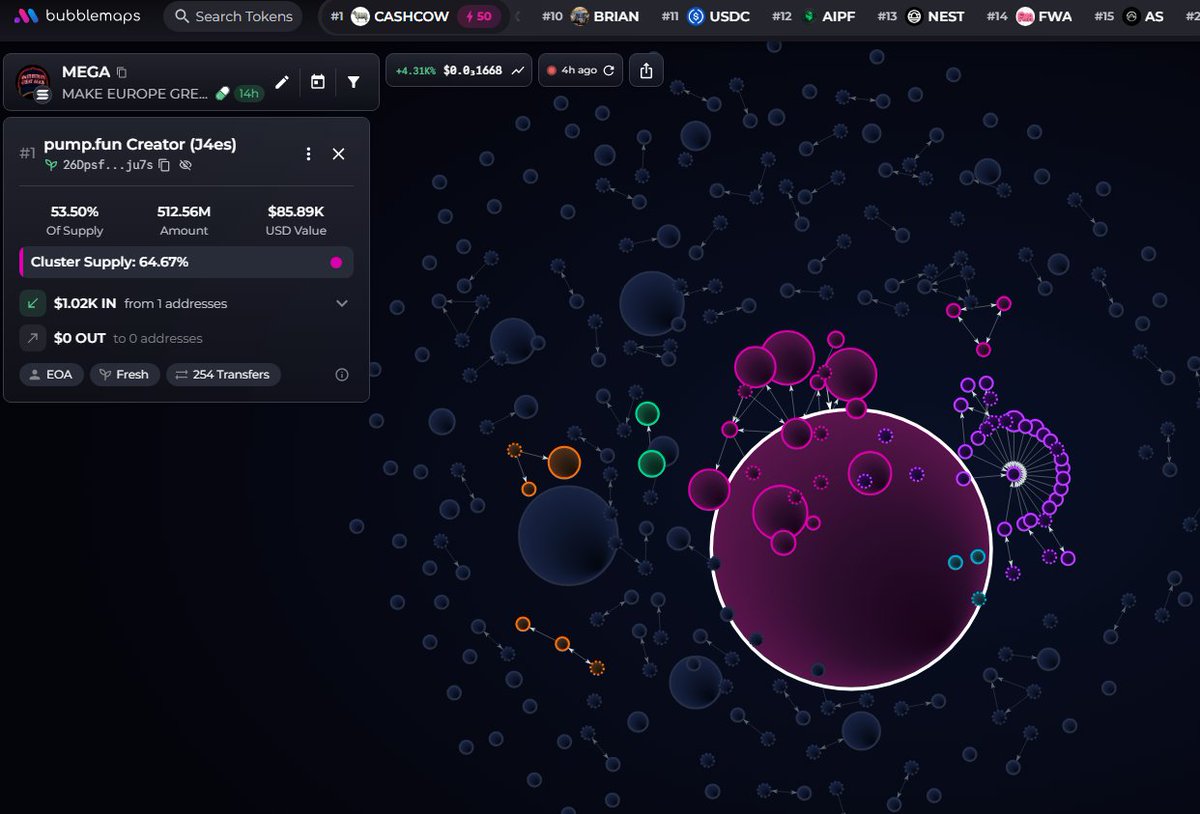Open the 254 Transfers list
The width and height of the screenshot is (1200, 814).
(224, 375)
